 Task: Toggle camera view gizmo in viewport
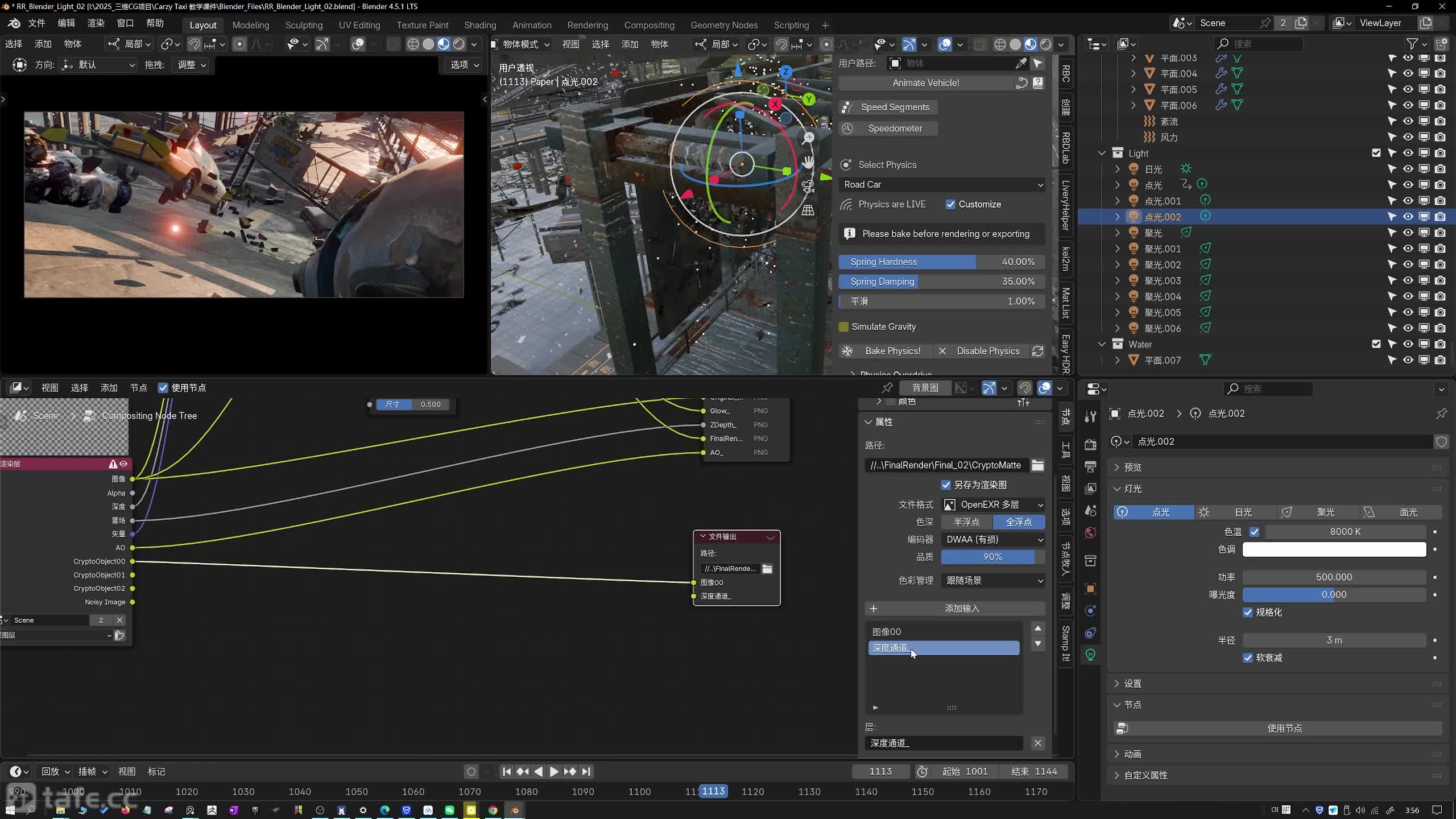[x=808, y=186]
